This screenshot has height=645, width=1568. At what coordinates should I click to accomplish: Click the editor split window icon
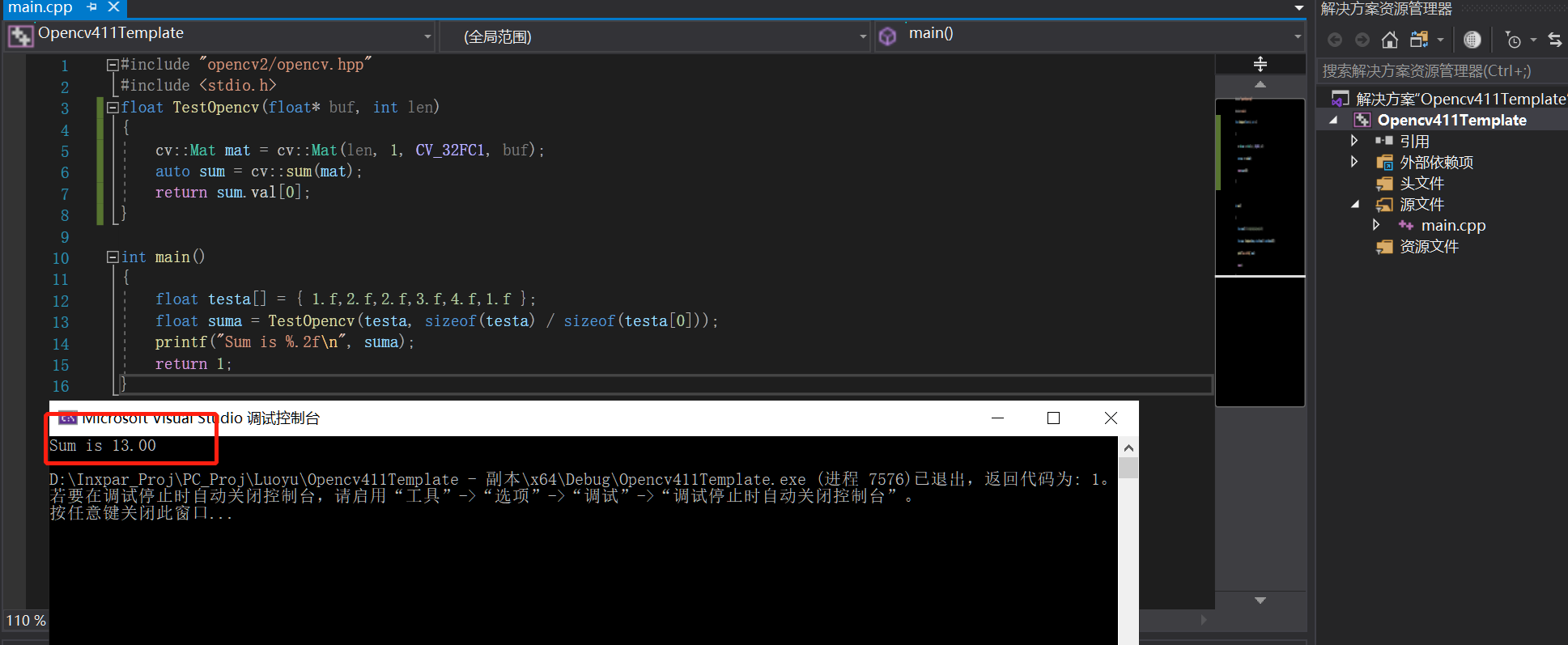[1260, 64]
